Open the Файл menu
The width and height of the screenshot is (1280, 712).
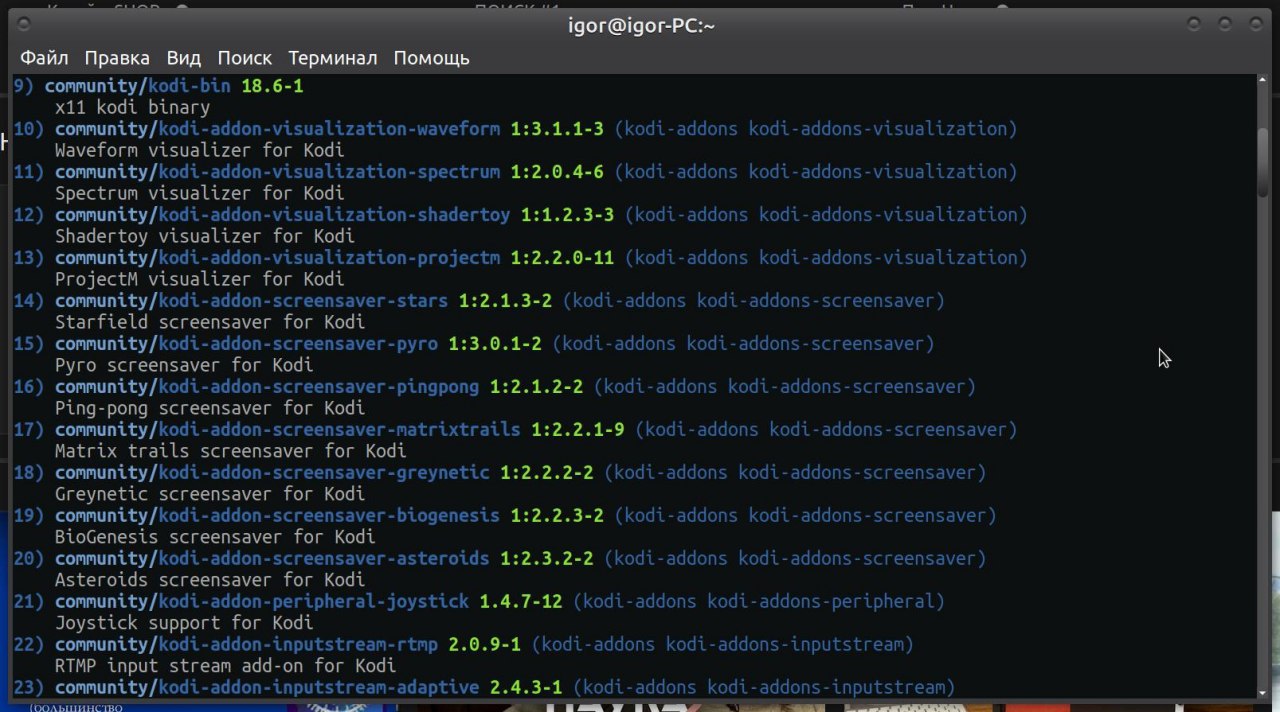pyautogui.click(x=45, y=58)
